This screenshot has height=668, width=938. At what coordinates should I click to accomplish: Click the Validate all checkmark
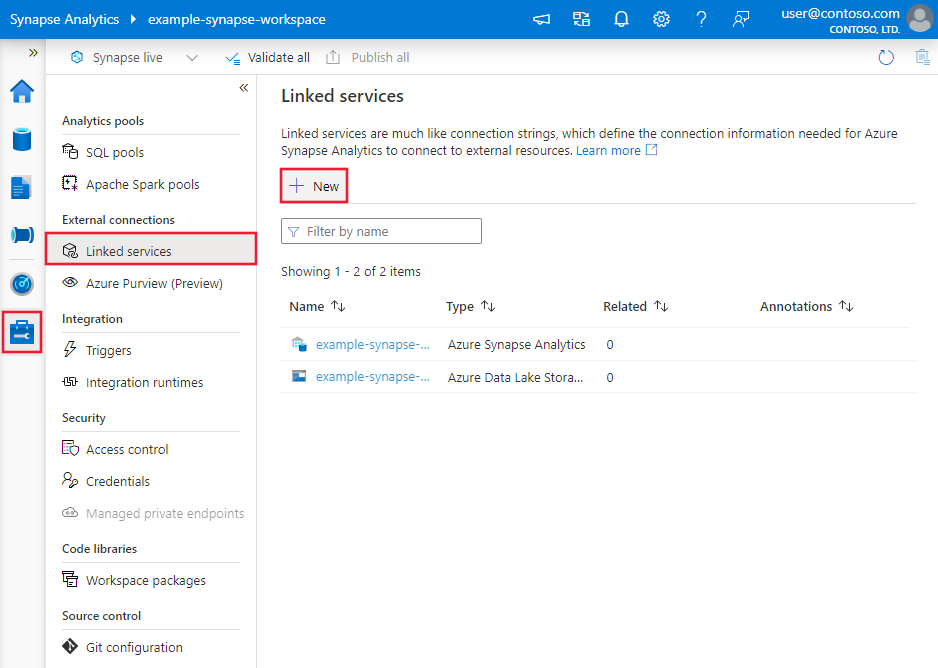(x=234, y=57)
